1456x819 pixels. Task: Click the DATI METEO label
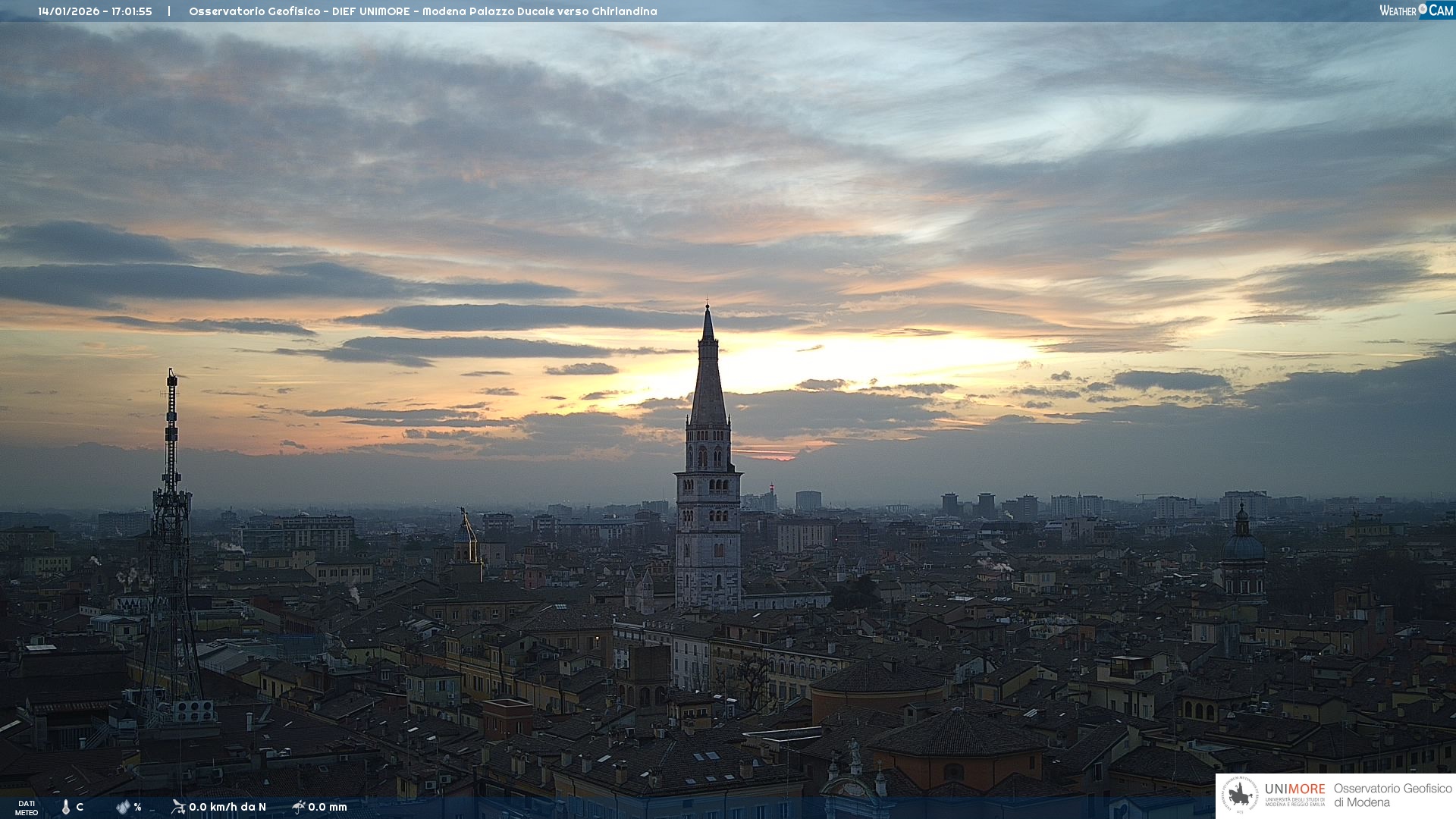[27, 808]
